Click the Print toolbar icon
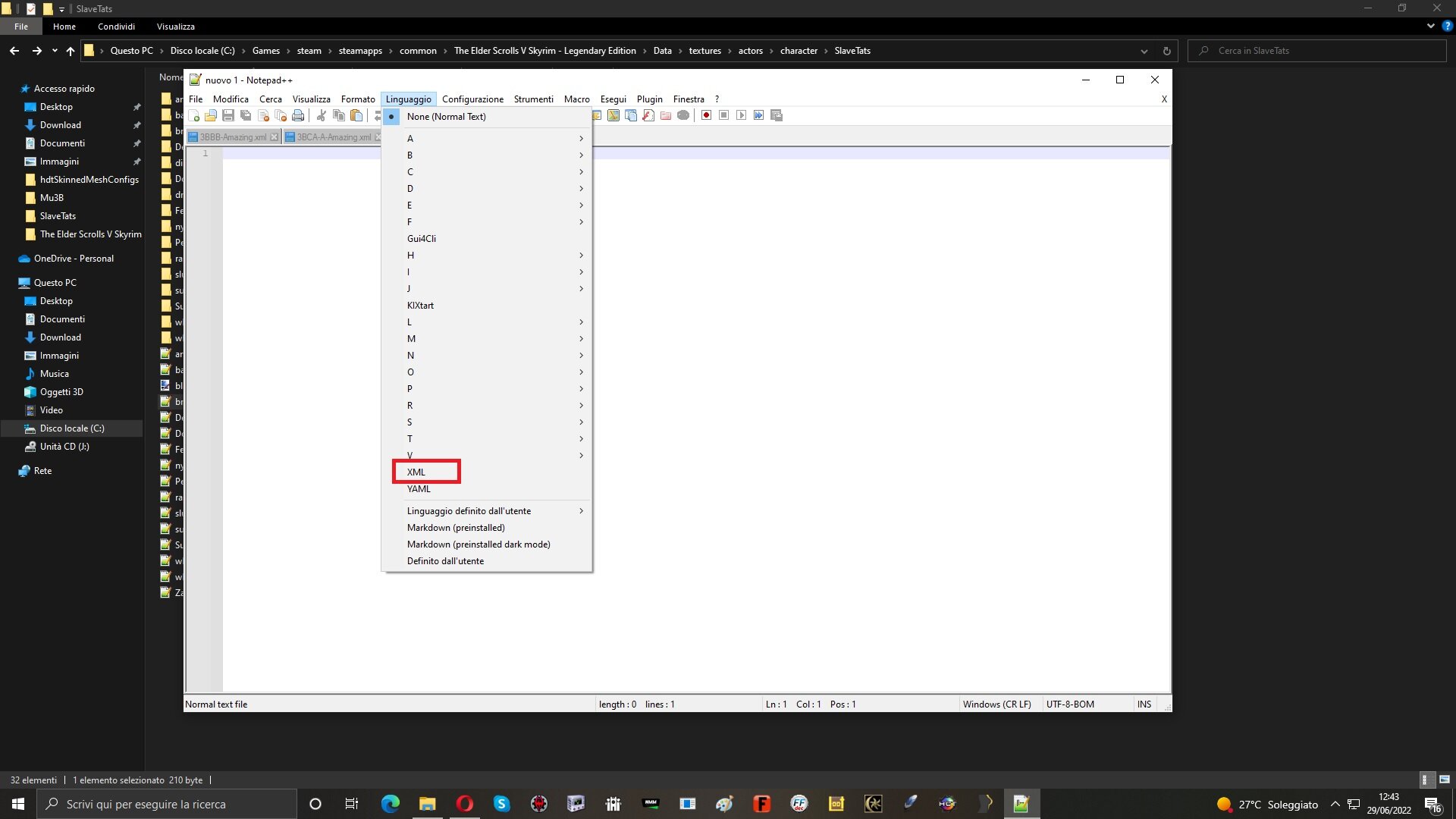The height and width of the screenshot is (819, 1456). (x=298, y=115)
